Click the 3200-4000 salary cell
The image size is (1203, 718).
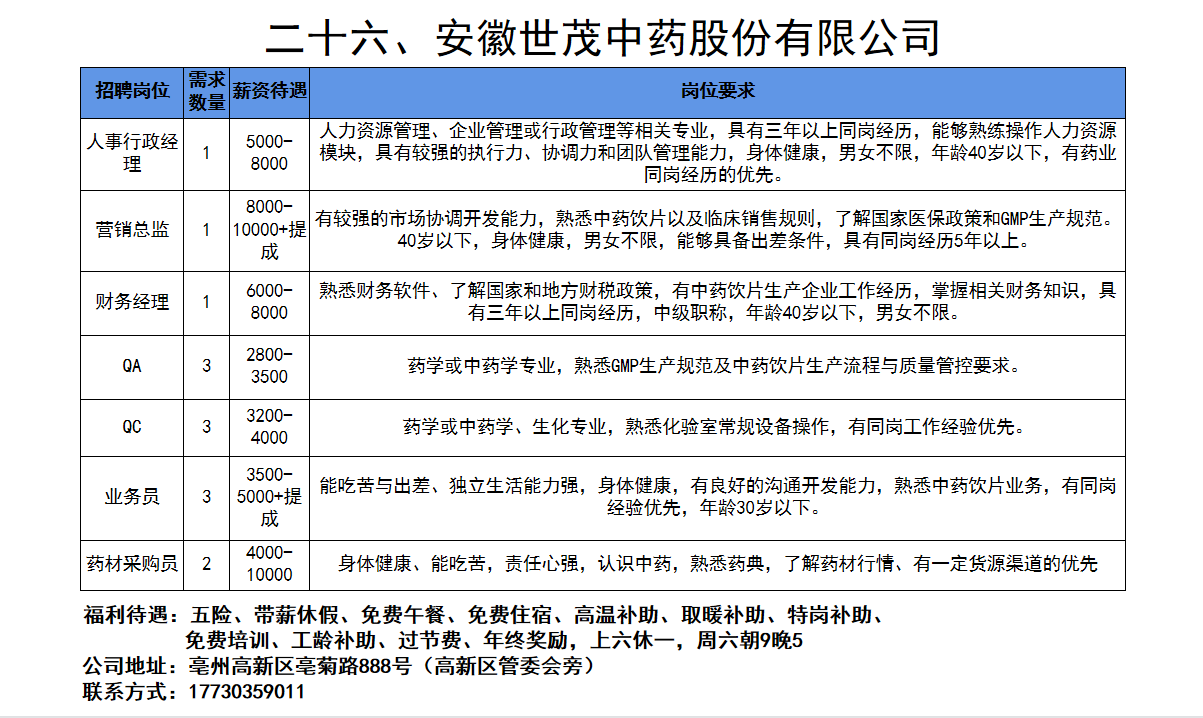tap(269, 427)
